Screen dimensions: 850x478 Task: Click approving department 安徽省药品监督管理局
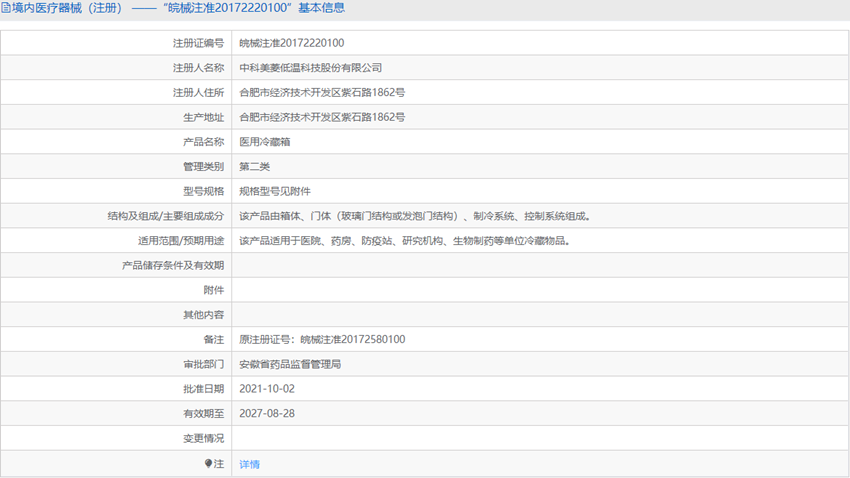pos(290,364)
